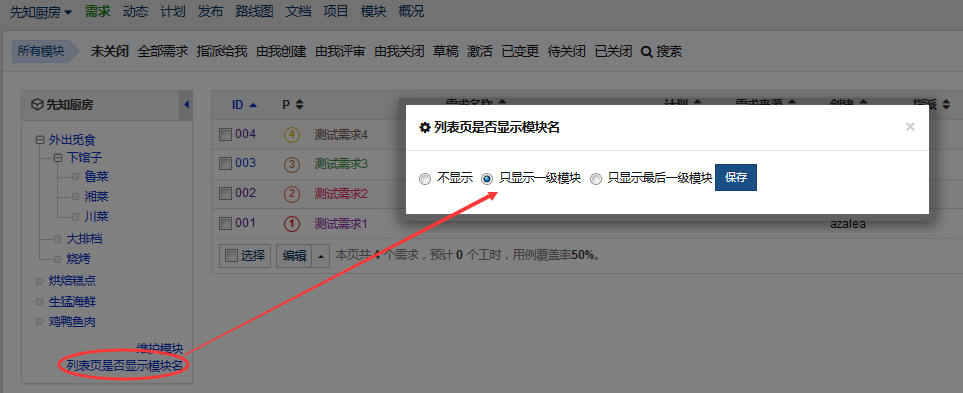963x393 pixels.
Task: Open the 先知厨房 product dropdown
Action: click(41, 12)
